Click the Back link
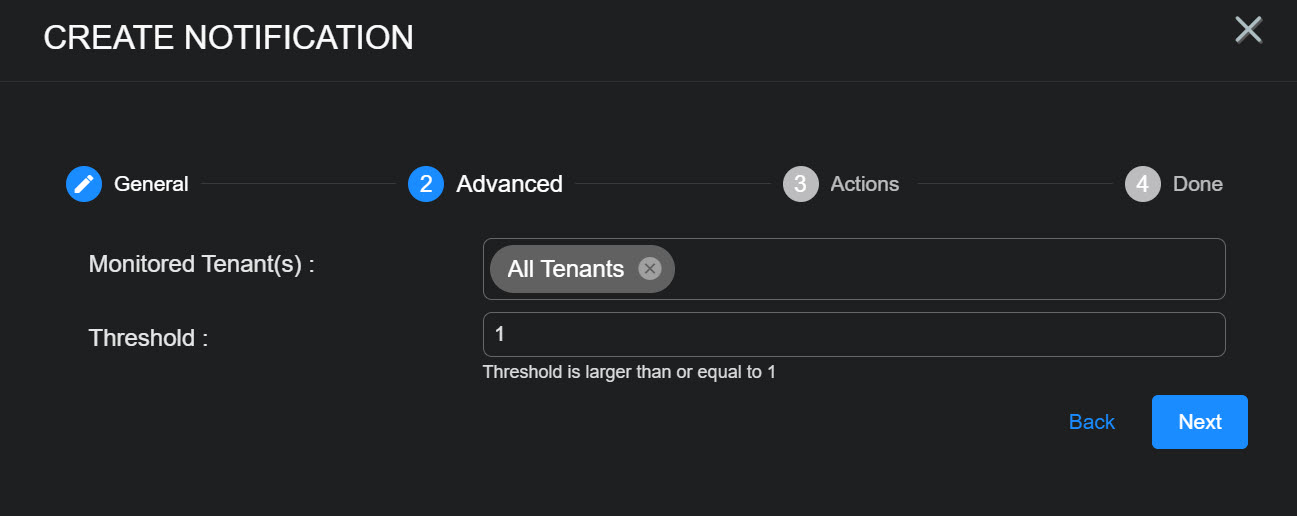The width and height of the screenshot is (1297, 516). click(x=1091, y=422)
